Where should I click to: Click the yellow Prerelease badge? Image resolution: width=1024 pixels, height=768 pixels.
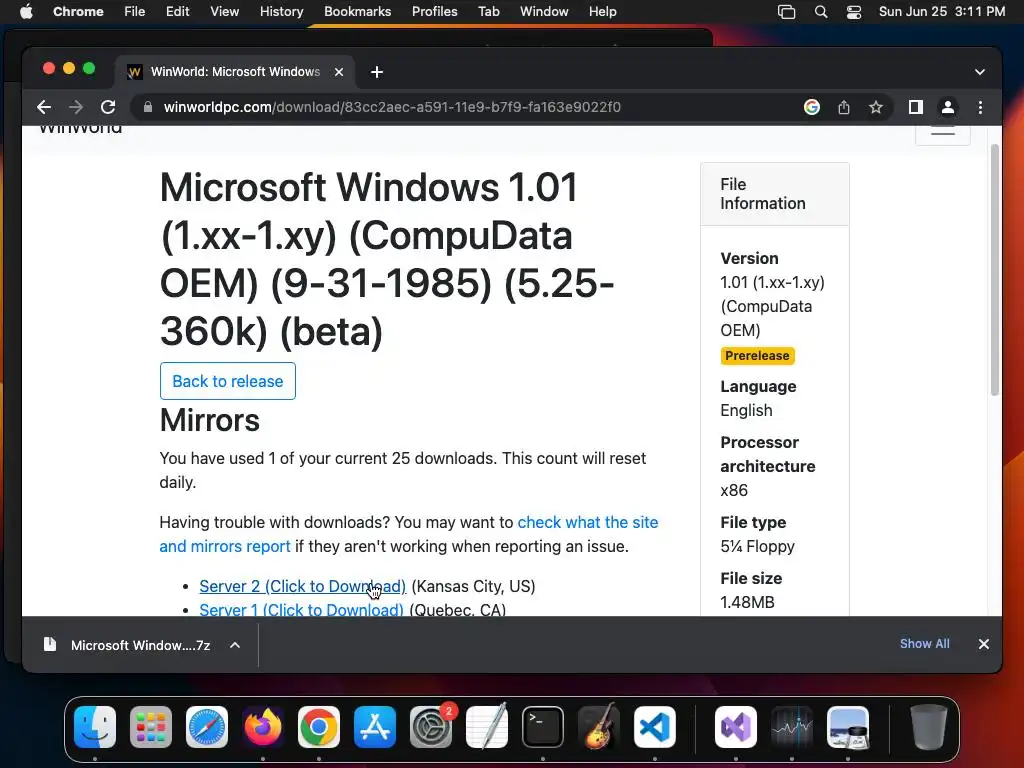pos(758,356)
